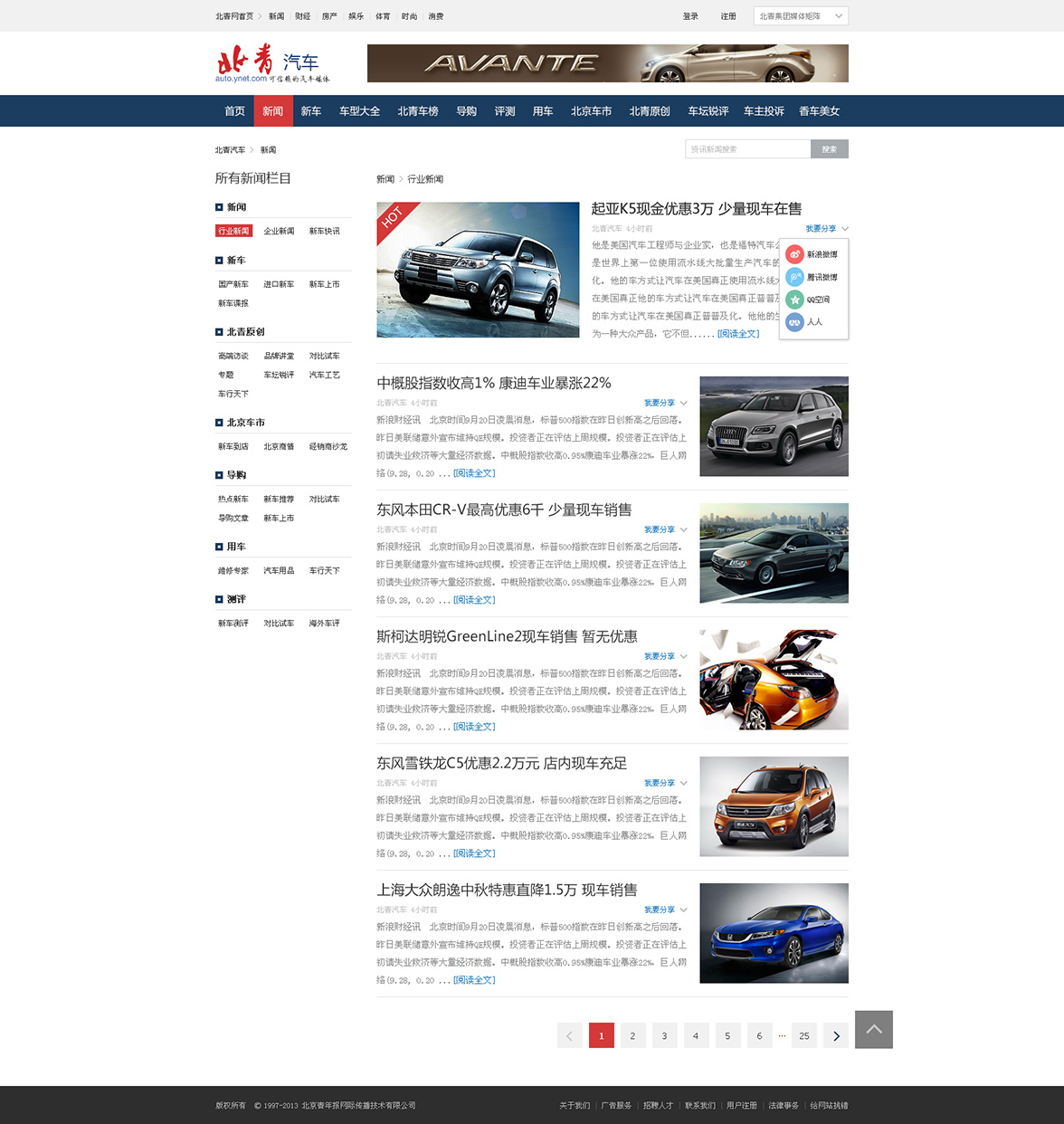Open the orange SUV thumbnail image

point(774,806)
